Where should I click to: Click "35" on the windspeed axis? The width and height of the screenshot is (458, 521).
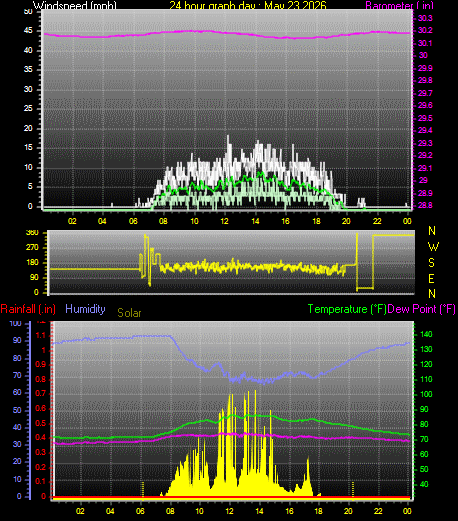coord(28,69)
